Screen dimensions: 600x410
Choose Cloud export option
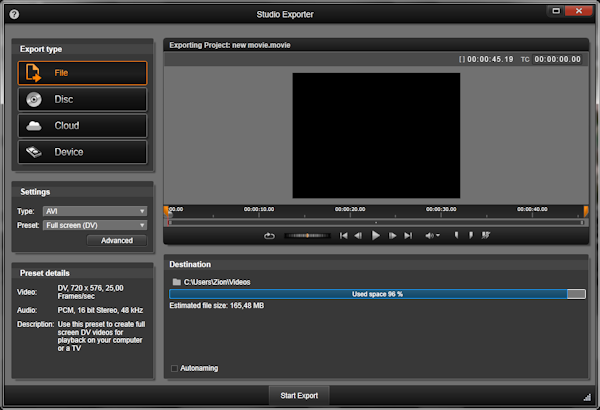coord(82,126)
